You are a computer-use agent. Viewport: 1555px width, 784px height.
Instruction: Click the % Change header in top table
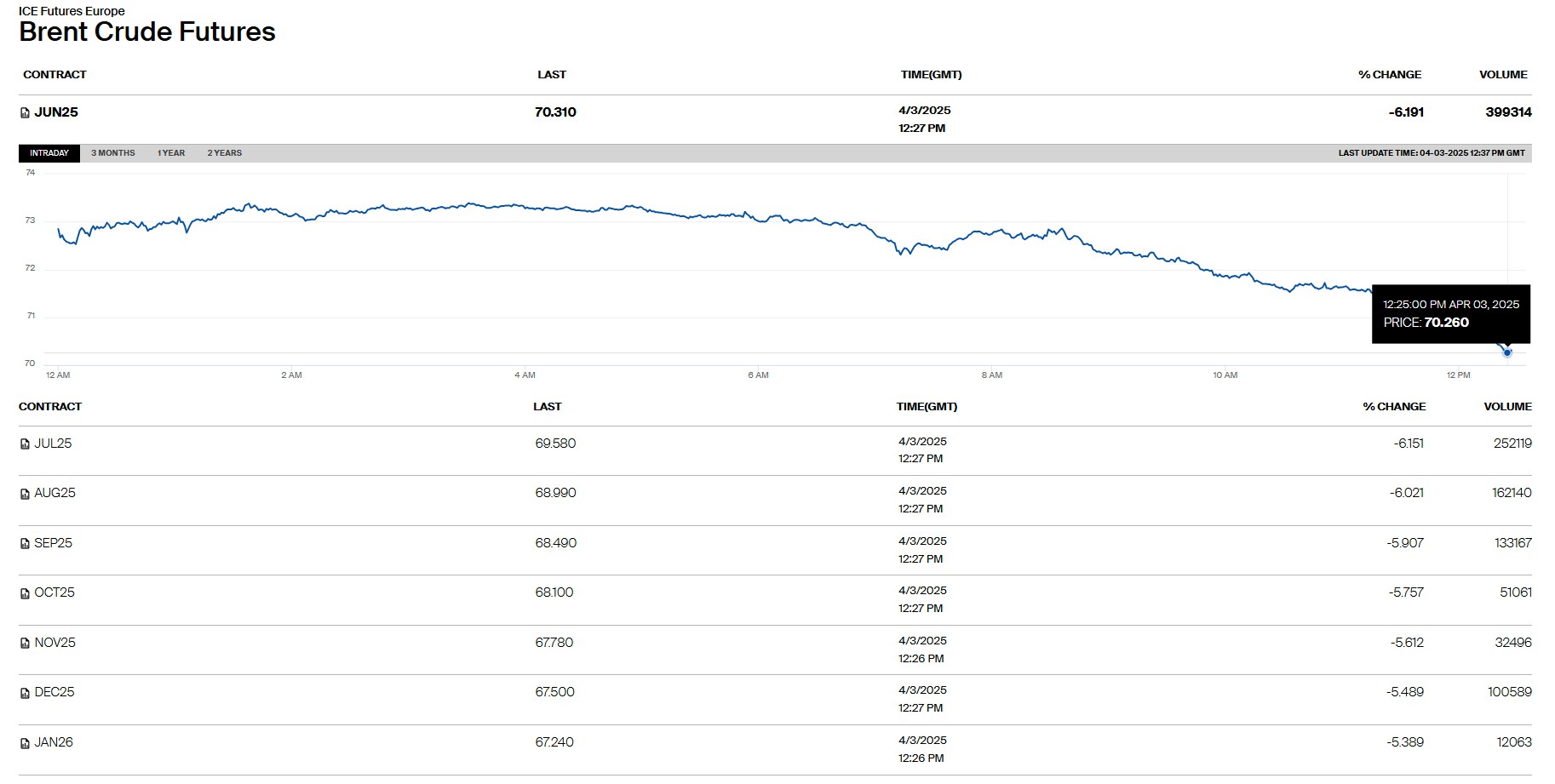(x=1390, y=75)
